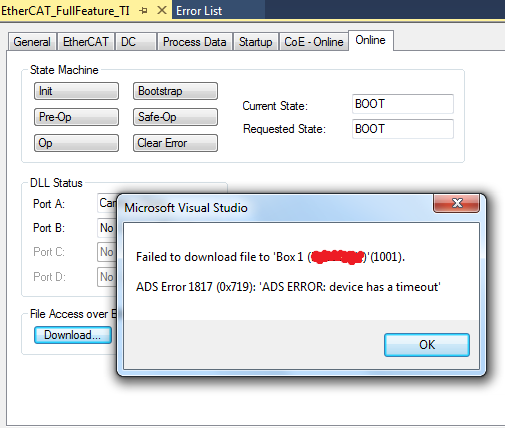Click the Port D status field
This screenshot has height=428, width=505.
[x=107, y=277]
